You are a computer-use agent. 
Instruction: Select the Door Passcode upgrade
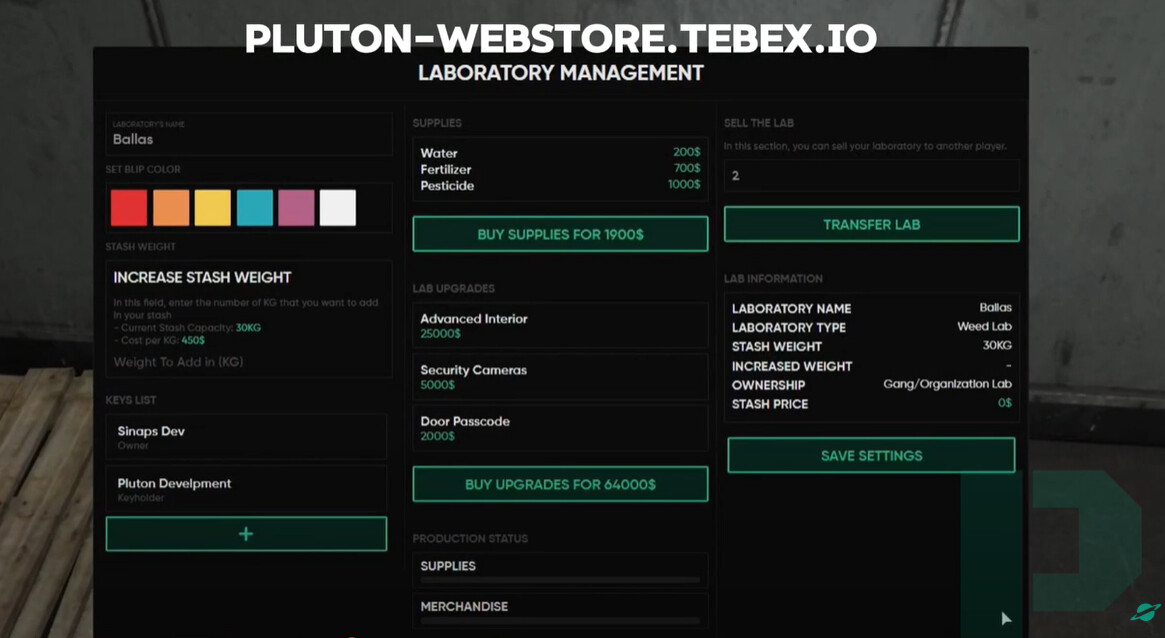pyautogui.click(x=560, y=428)
